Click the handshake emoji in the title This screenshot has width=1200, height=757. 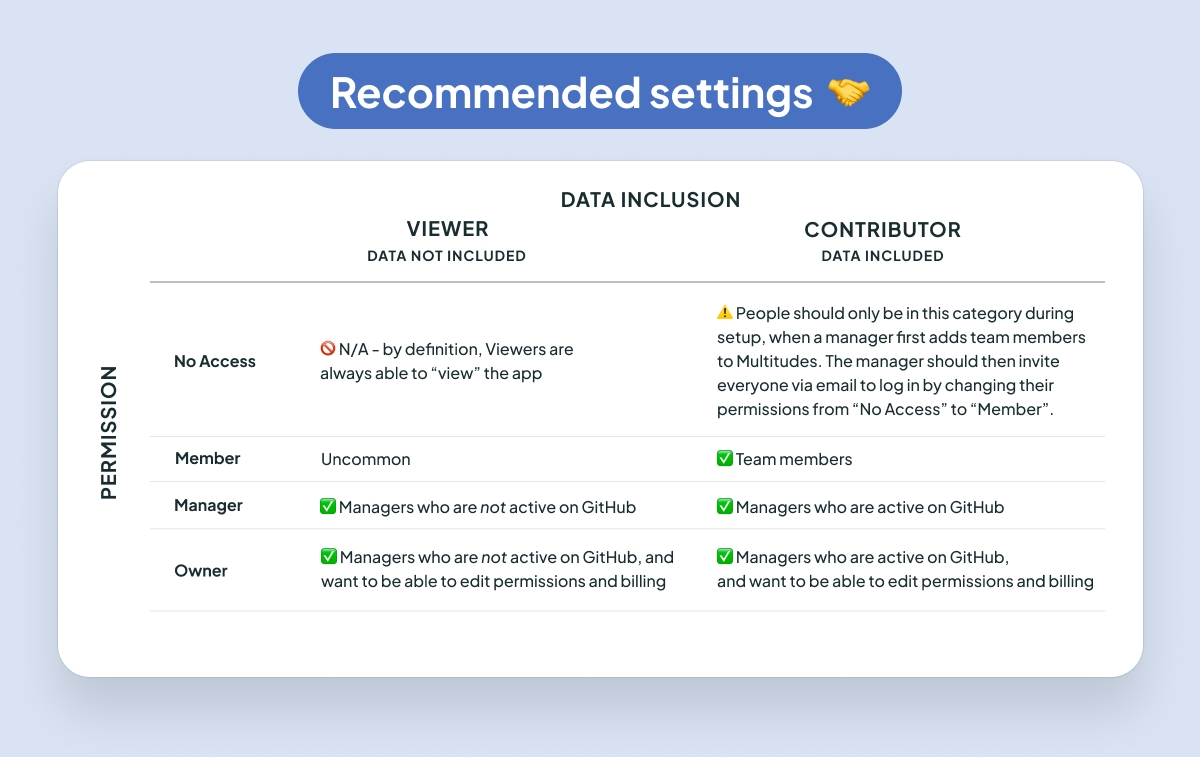click(848, 93)
